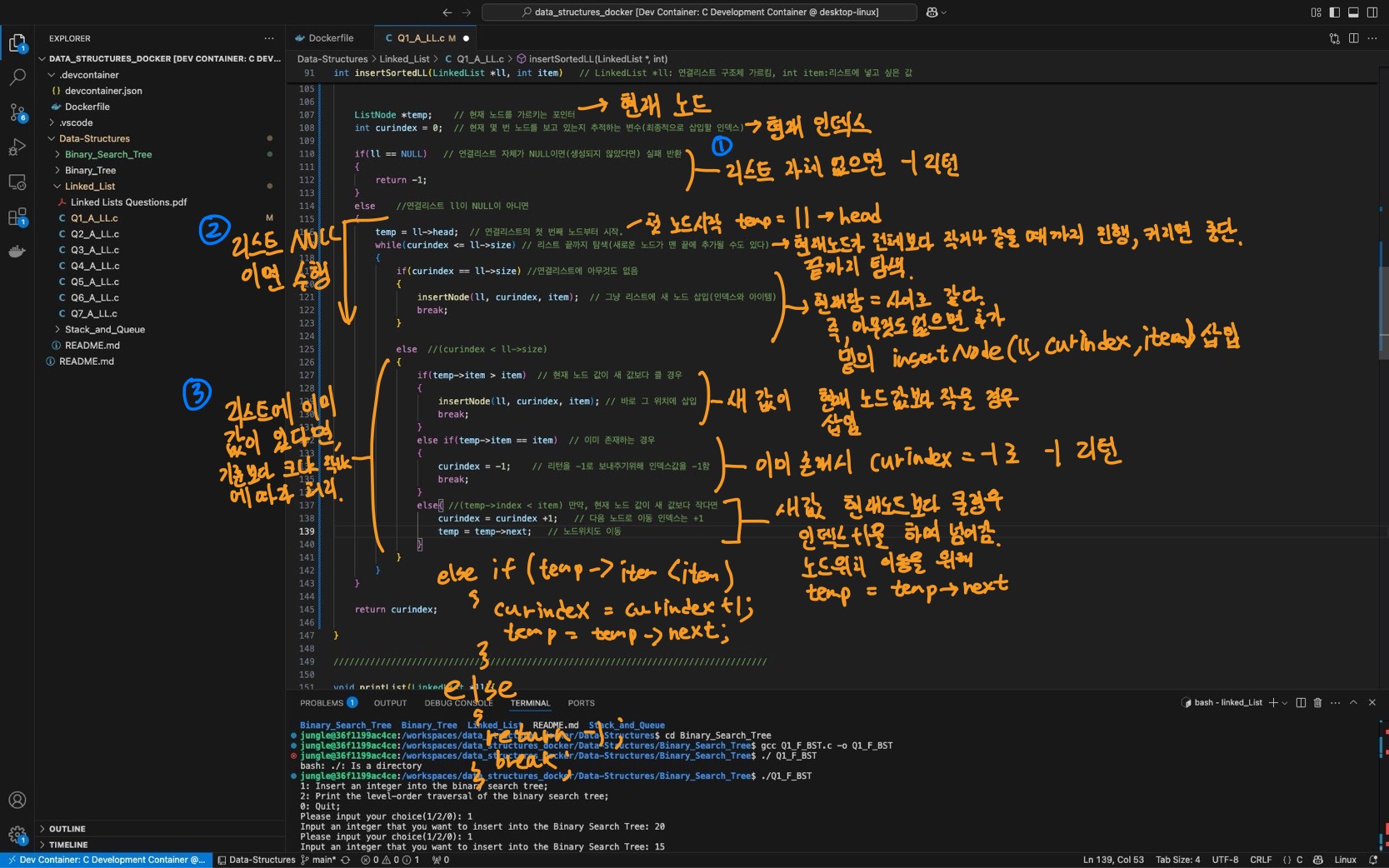Change indentation via Tab Size: 4
Viewport: 1389px width, 868px height.
point(1177,860)
